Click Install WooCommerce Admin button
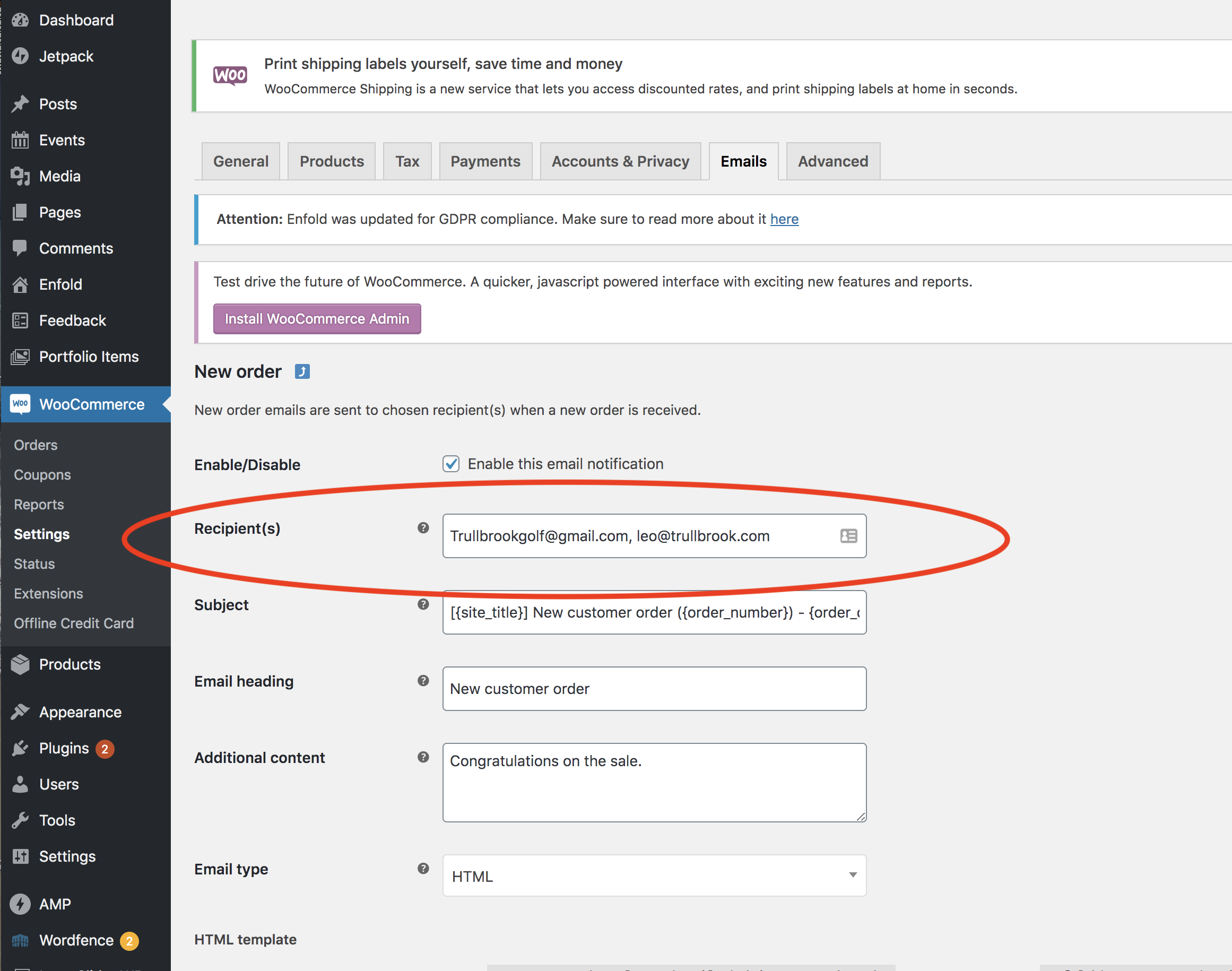 point(317,318)
